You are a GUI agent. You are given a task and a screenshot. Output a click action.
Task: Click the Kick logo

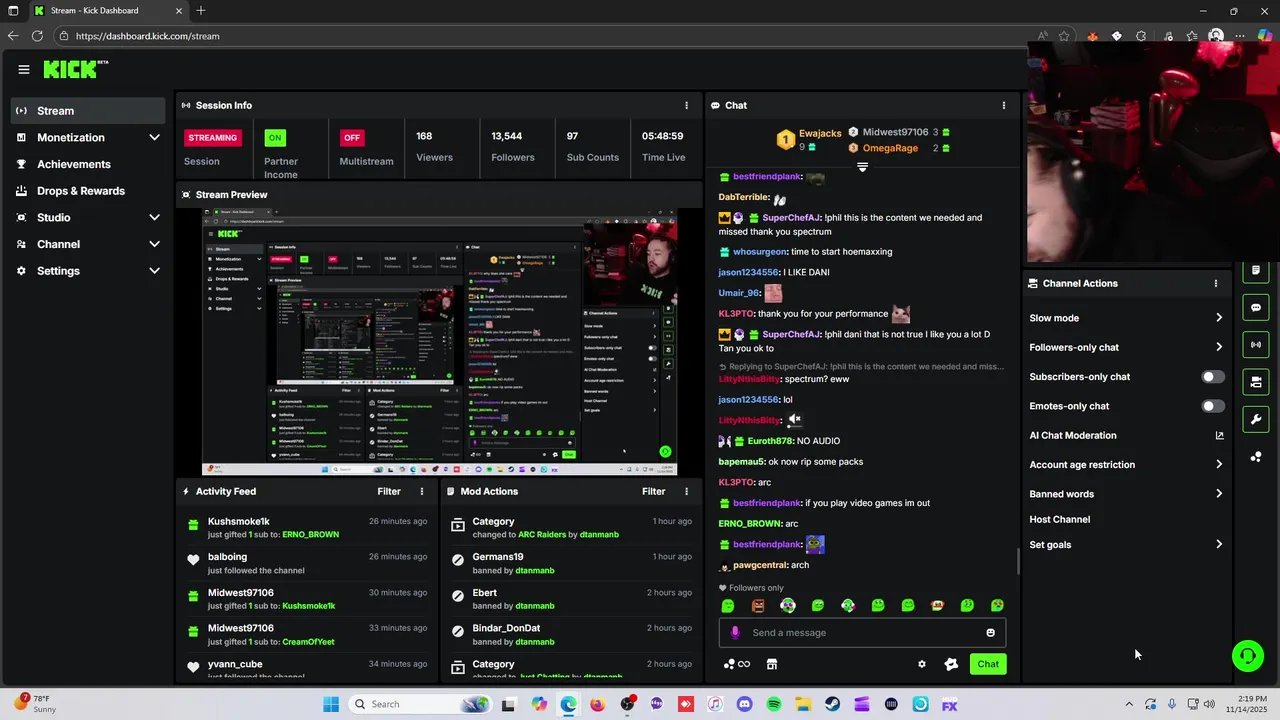pyautogui.click(x=76, y=69)
